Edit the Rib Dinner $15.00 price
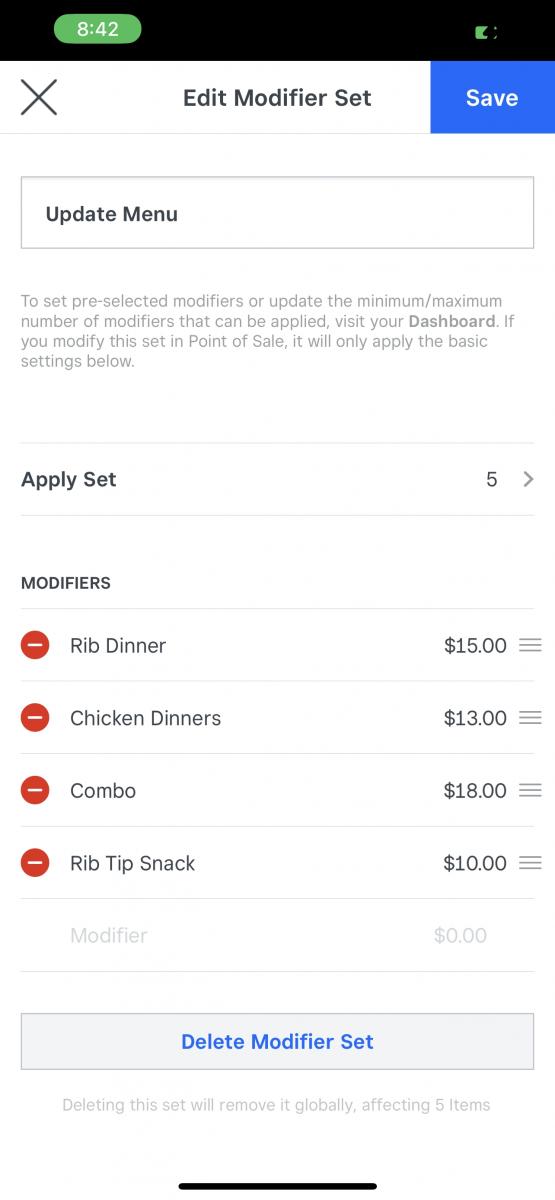555x1200 pixels. pyautogui.click(x=475, y=645)
